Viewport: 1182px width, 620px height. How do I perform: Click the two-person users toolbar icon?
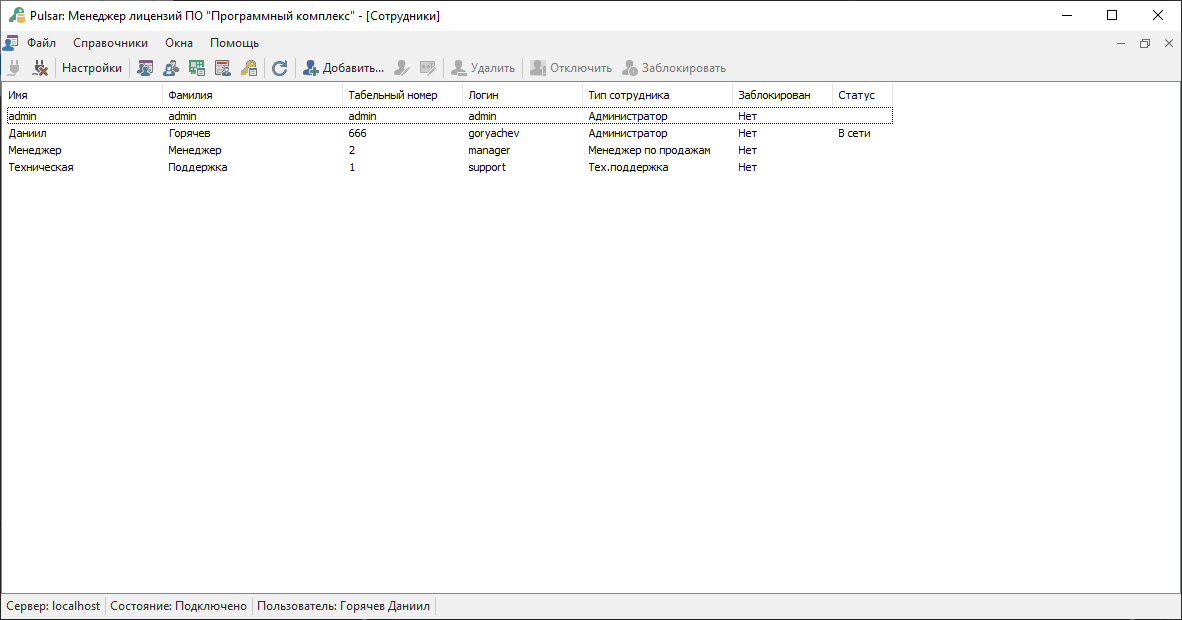pyautogui.click(x=171, y=68)
